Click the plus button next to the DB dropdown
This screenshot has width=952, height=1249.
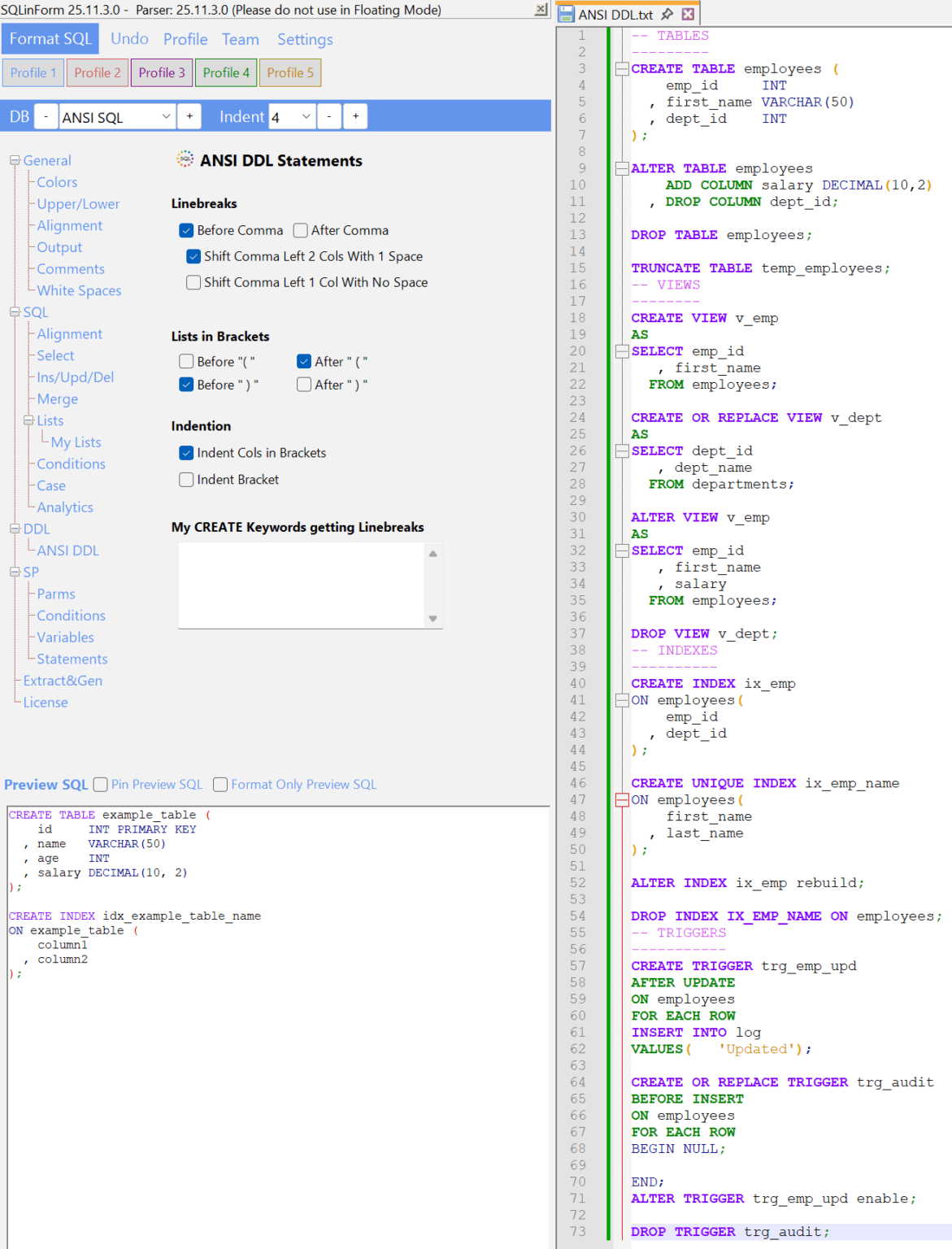[189, 116]
